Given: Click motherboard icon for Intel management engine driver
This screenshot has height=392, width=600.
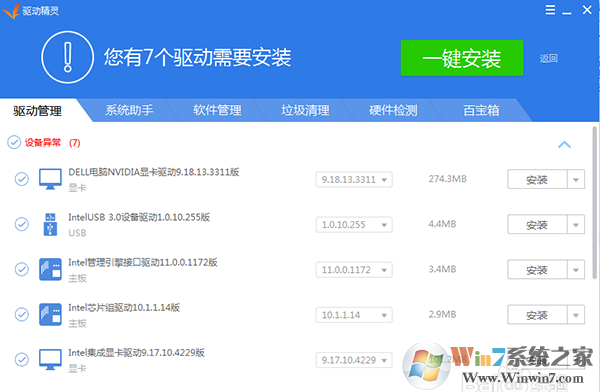Looking at the screenshot, I should coord(50,269).
